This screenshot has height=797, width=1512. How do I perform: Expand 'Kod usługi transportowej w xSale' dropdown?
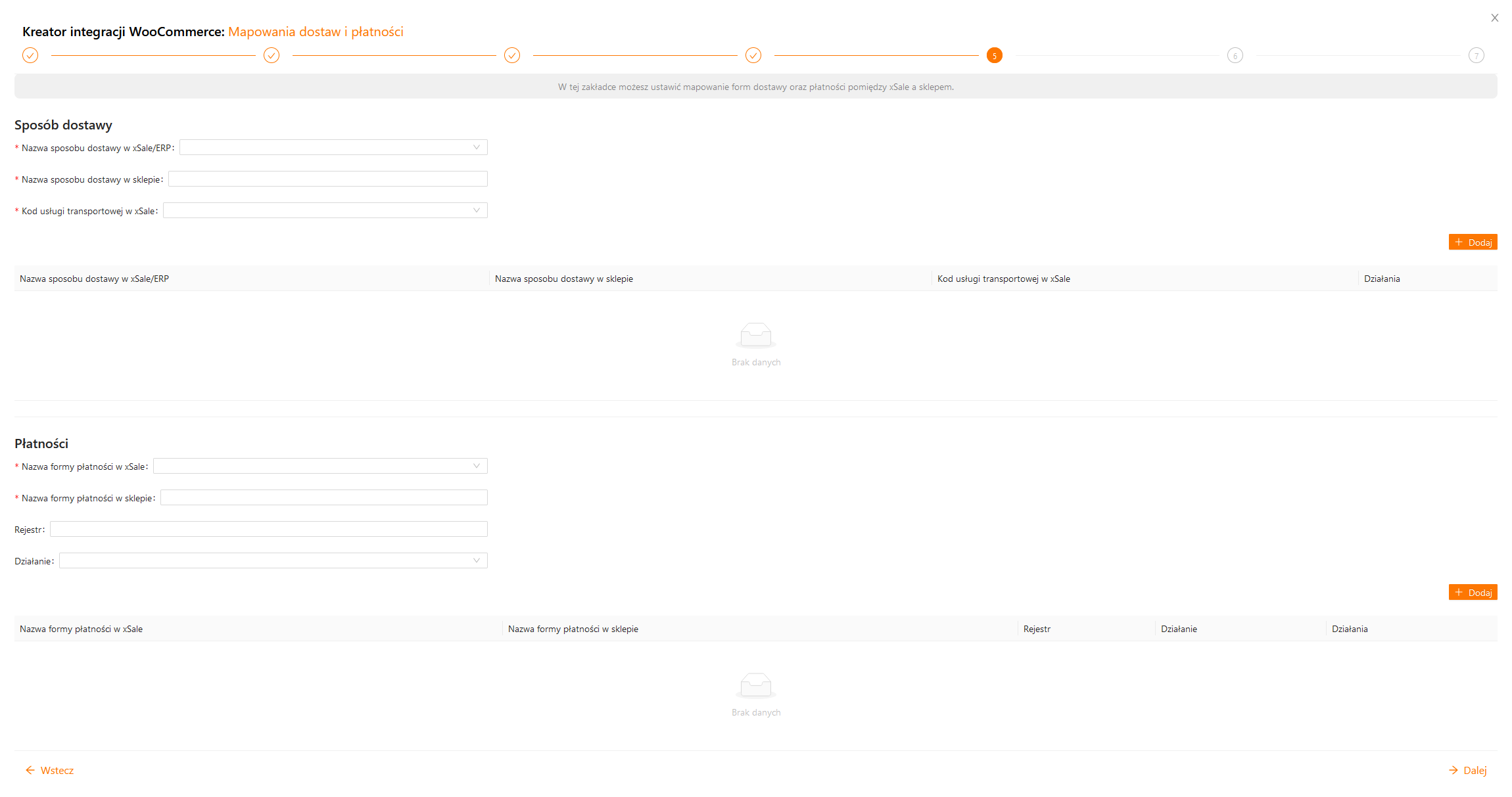pos(325,210)
